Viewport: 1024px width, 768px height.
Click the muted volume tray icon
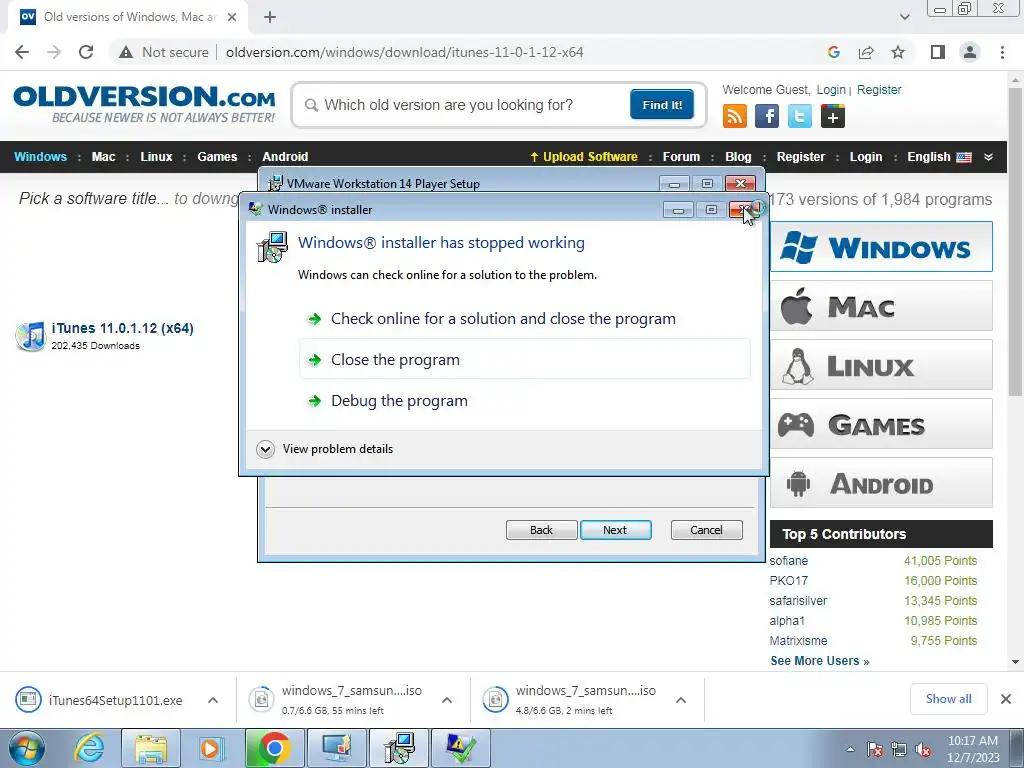(923, 750)
